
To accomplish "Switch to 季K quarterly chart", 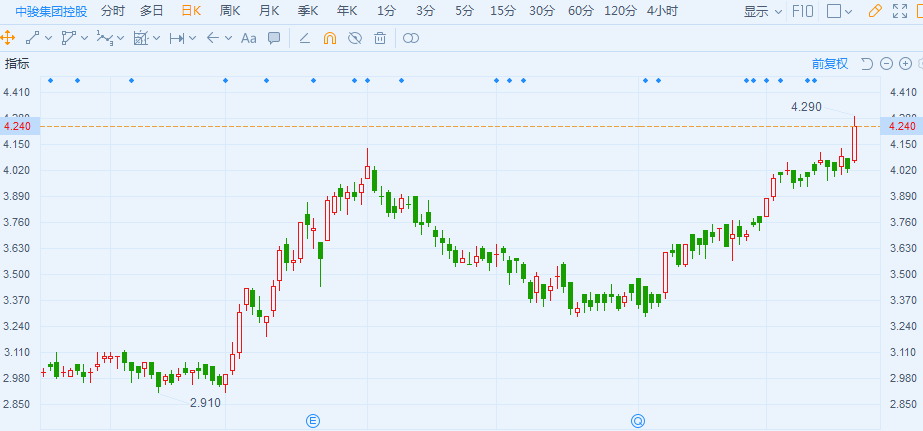I will pyautogui.click(x=308, y=11).
